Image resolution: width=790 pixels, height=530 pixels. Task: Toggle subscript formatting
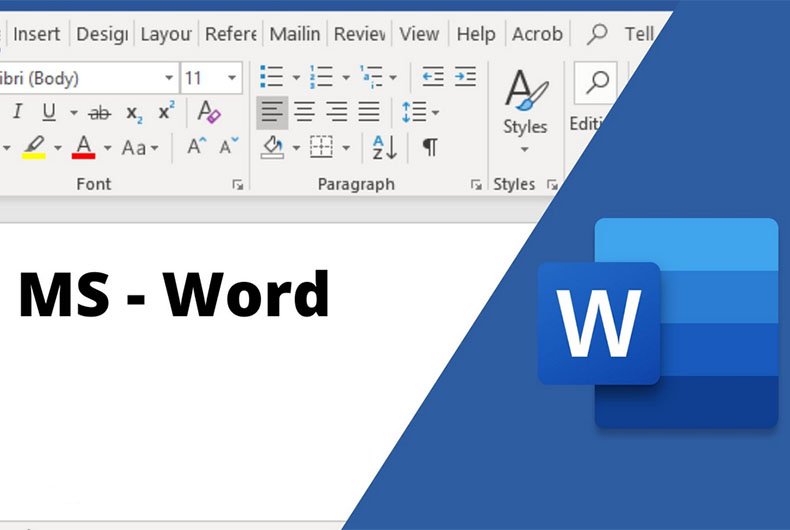click(134, 113)
